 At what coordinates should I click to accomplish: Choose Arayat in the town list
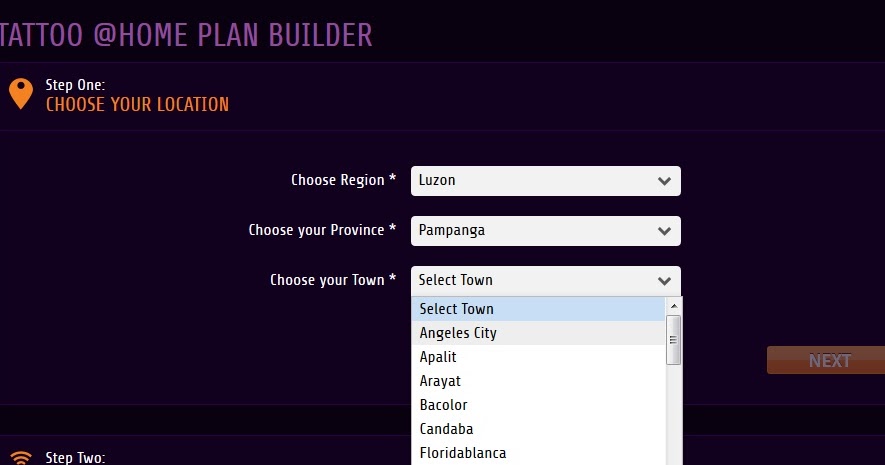pyautogui.click(x=538, y=381)
